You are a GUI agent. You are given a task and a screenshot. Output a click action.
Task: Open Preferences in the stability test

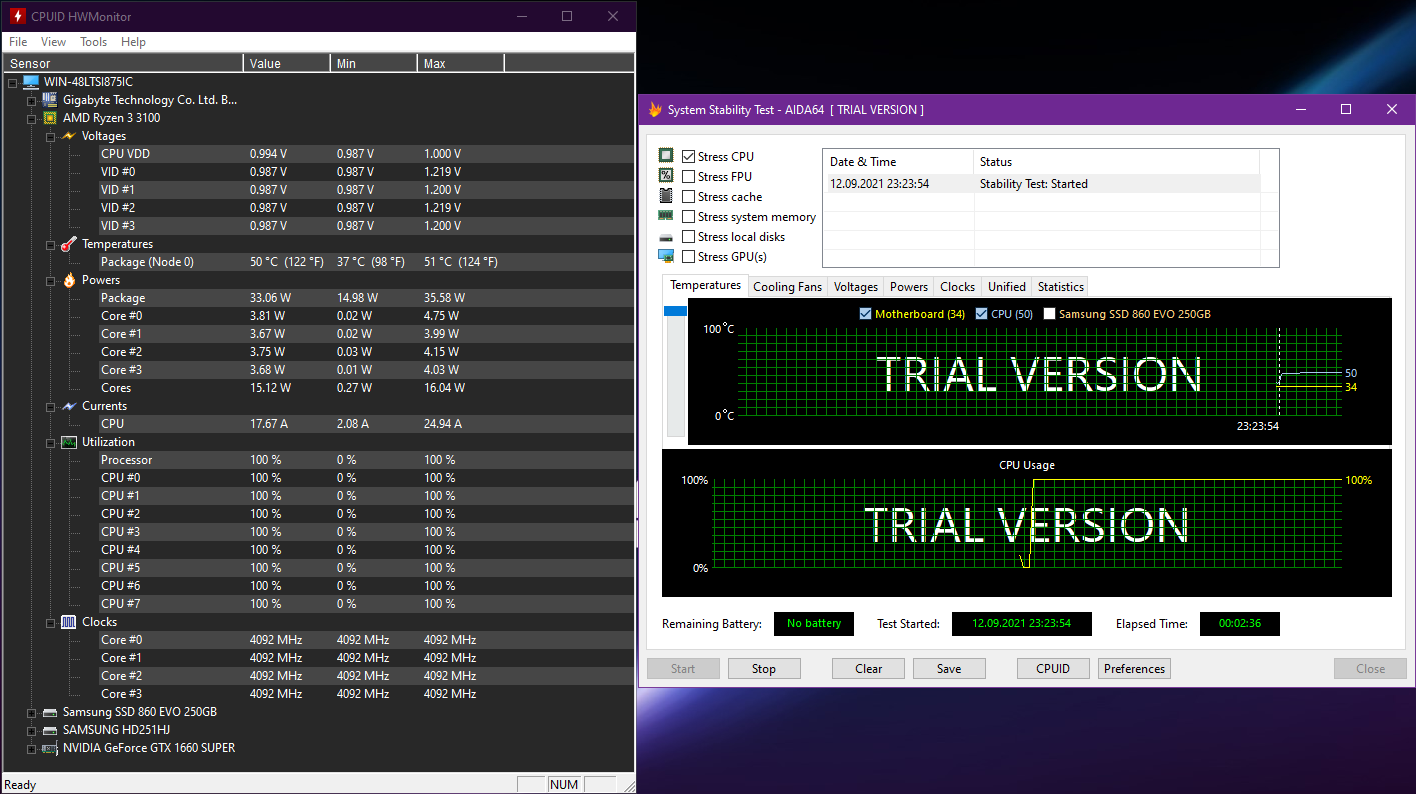click(x=1134, y=669)
